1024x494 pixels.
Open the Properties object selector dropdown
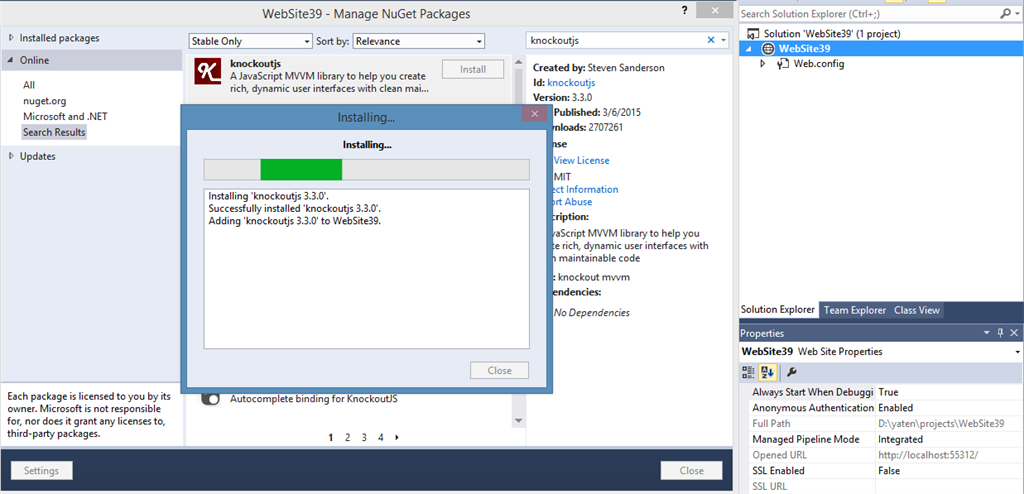coord(1018,352)
